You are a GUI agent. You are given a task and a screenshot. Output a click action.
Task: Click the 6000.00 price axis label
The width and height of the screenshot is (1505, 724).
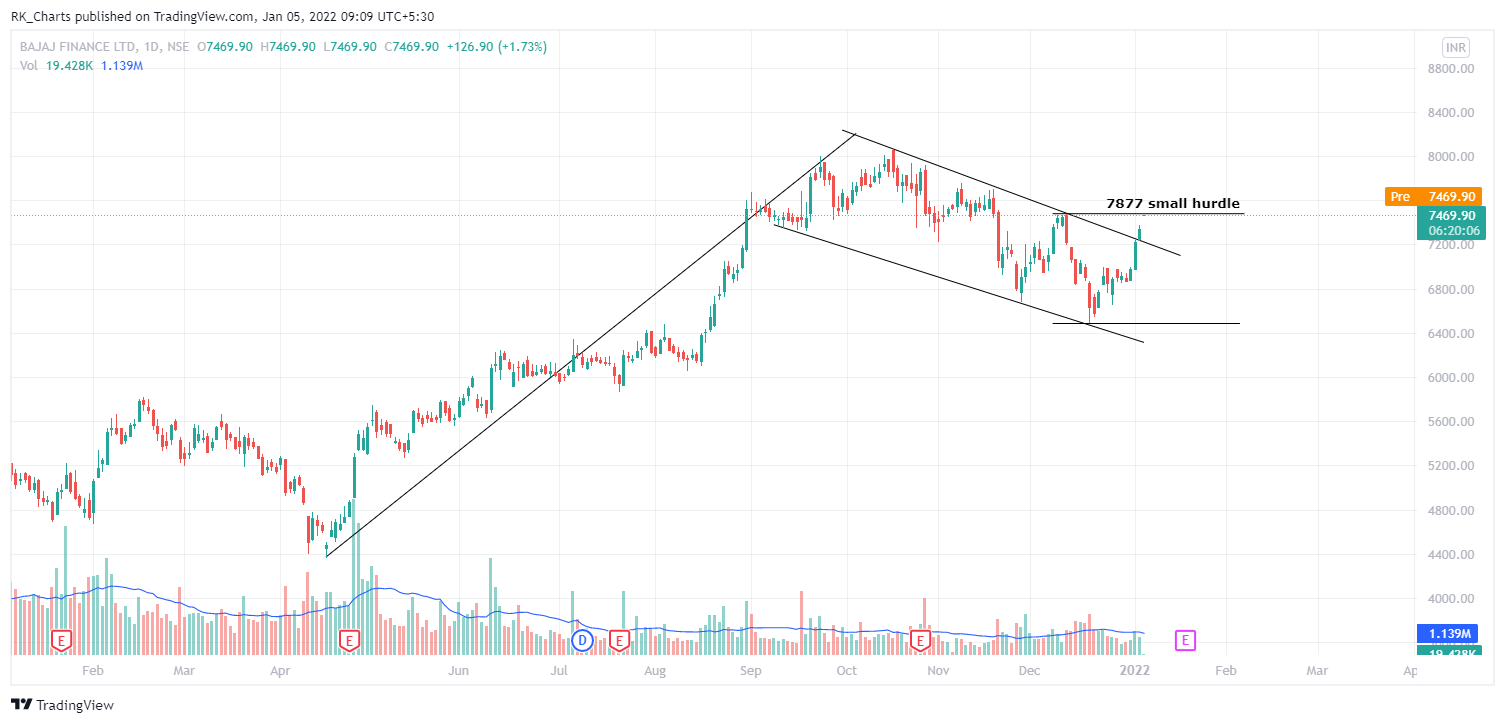coord(1452,378)
